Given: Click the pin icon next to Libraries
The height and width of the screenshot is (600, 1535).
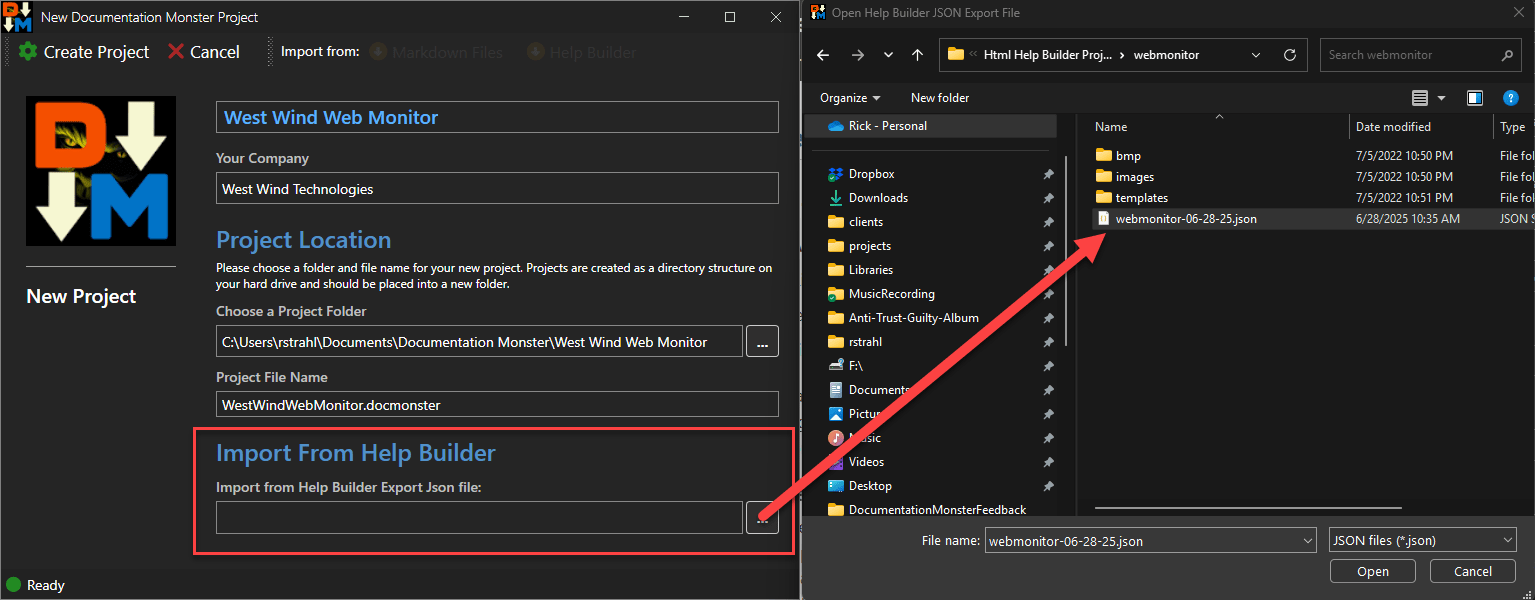Looking at the screenshot, I should click(x=1048, y=270).
